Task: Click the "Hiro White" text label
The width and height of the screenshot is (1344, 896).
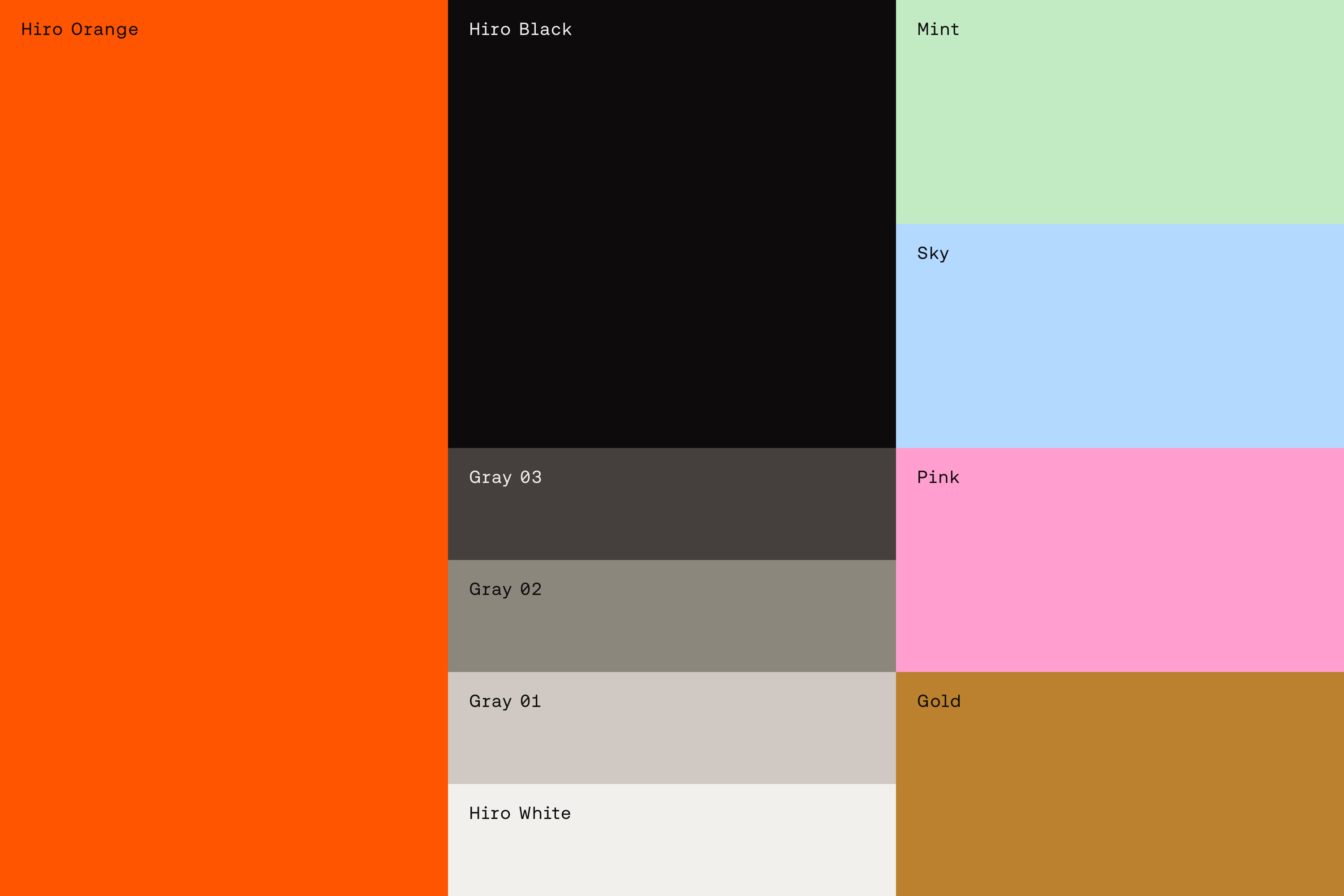Action: pyautogui.click(x=520, y=813)
